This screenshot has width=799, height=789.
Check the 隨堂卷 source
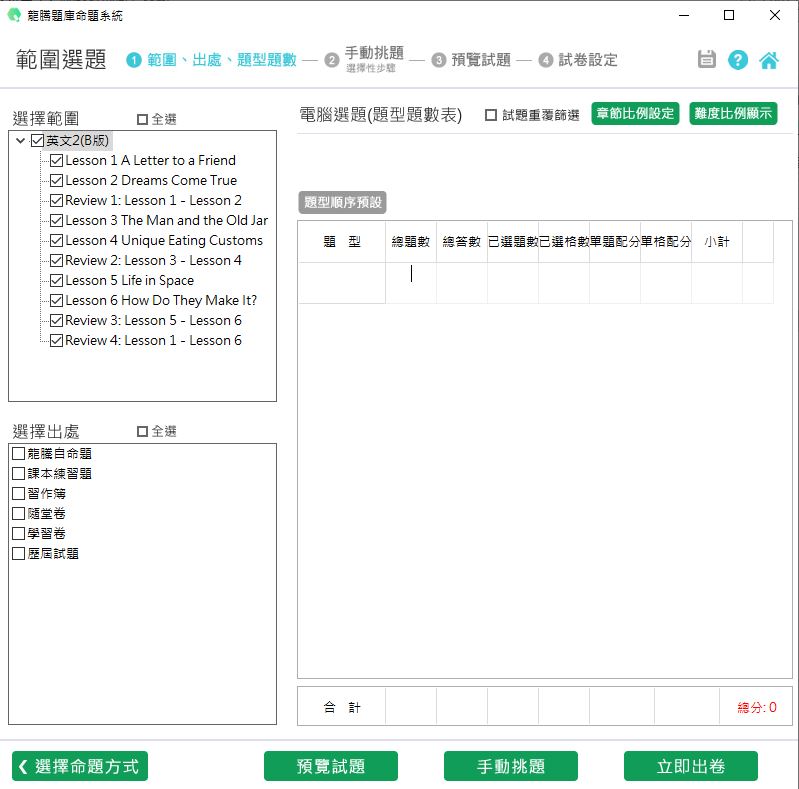coord(18,514)
